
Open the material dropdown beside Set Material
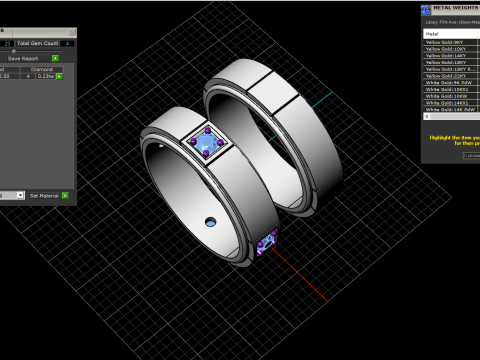tap(20, 195)
